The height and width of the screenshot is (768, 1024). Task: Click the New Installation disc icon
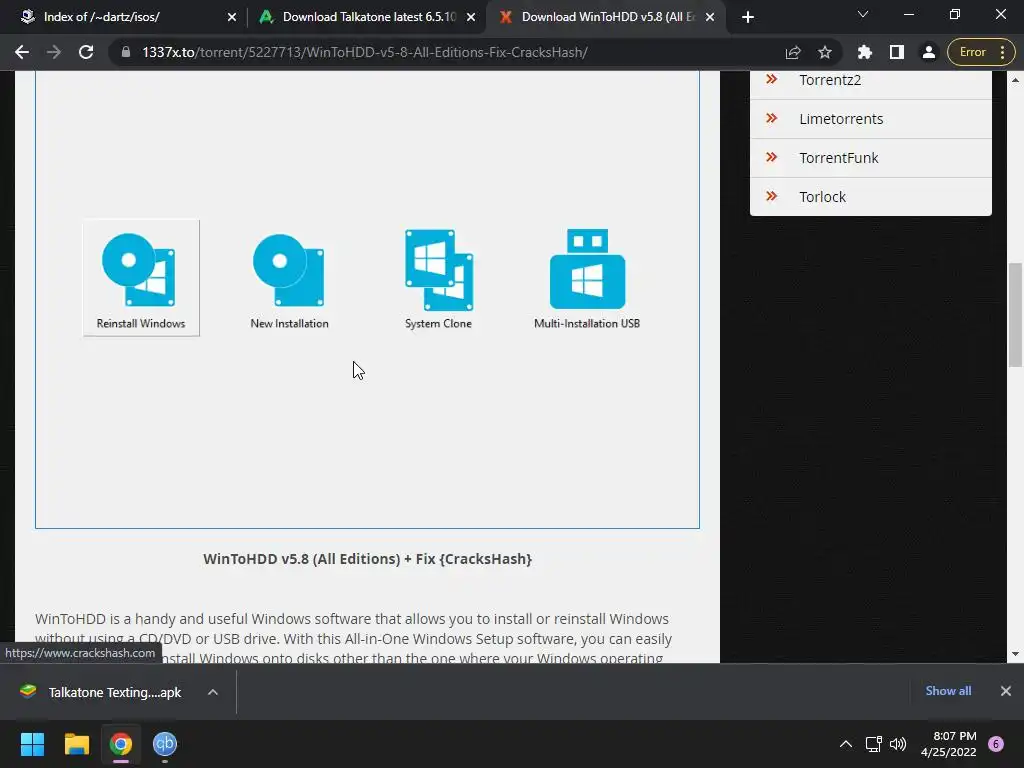(289, 270)
